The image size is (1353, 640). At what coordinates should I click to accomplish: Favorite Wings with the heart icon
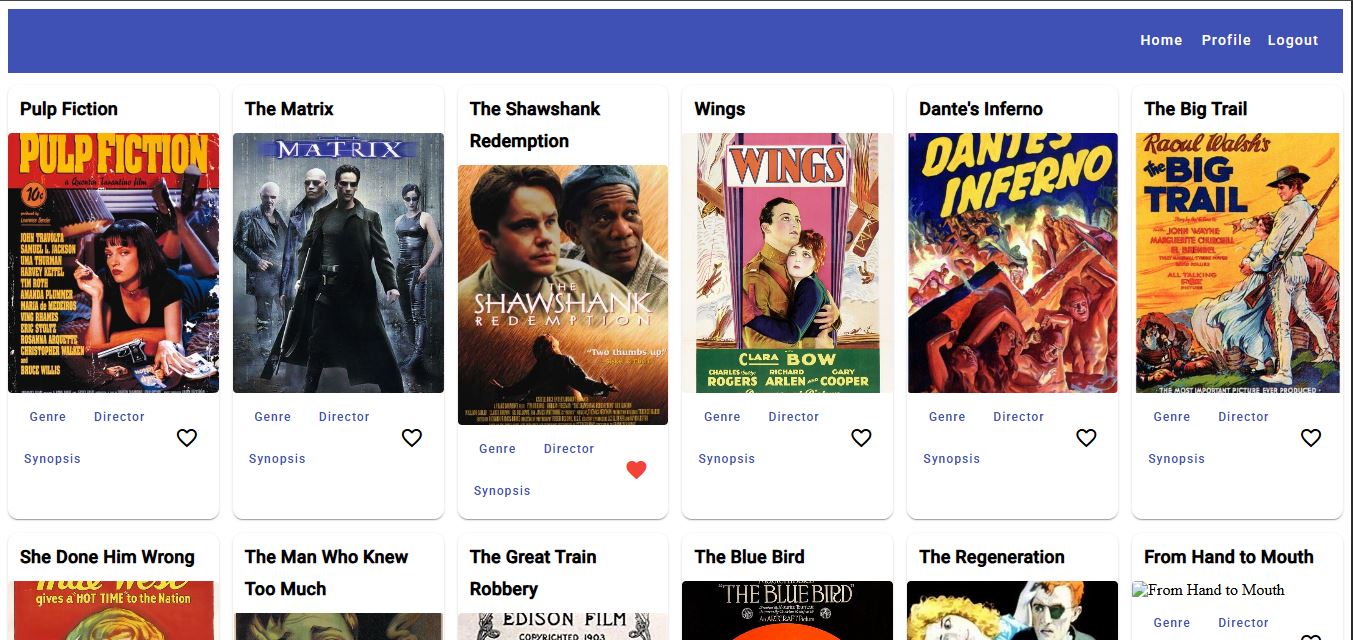coord(862,437)
